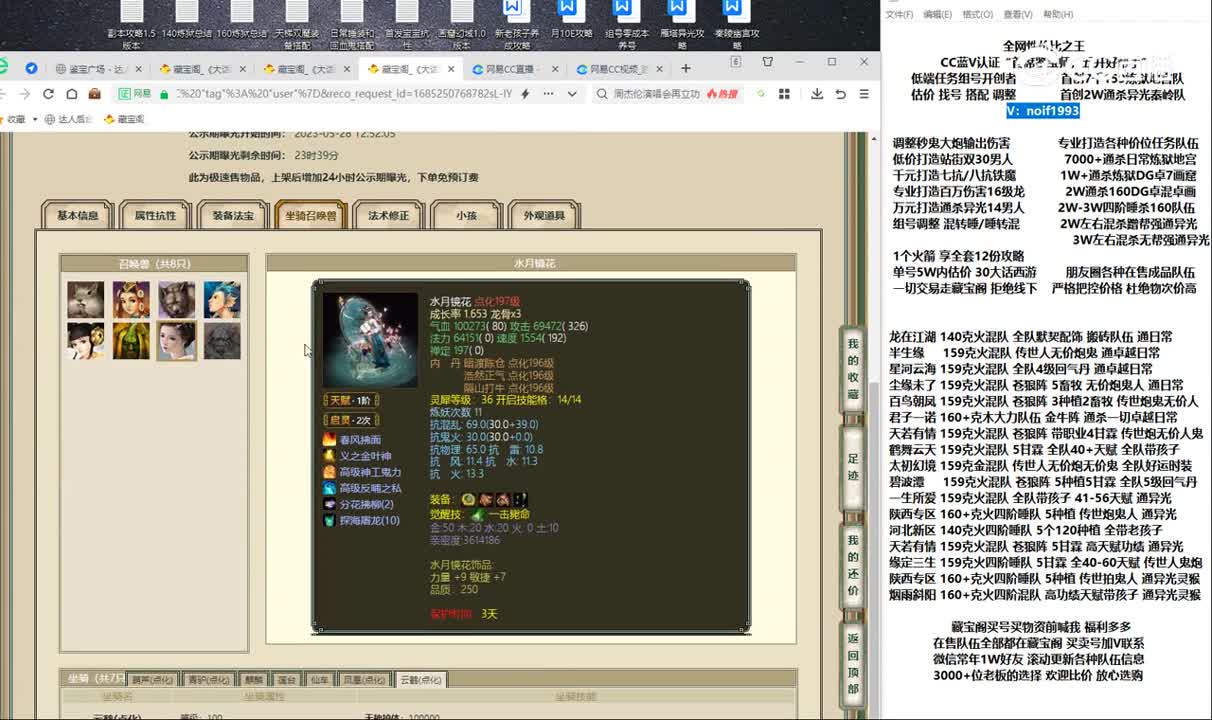The image size is (1212, 720).
Task: Open the 帮助(H) menu in Notepad
Action: [1058, 14]
